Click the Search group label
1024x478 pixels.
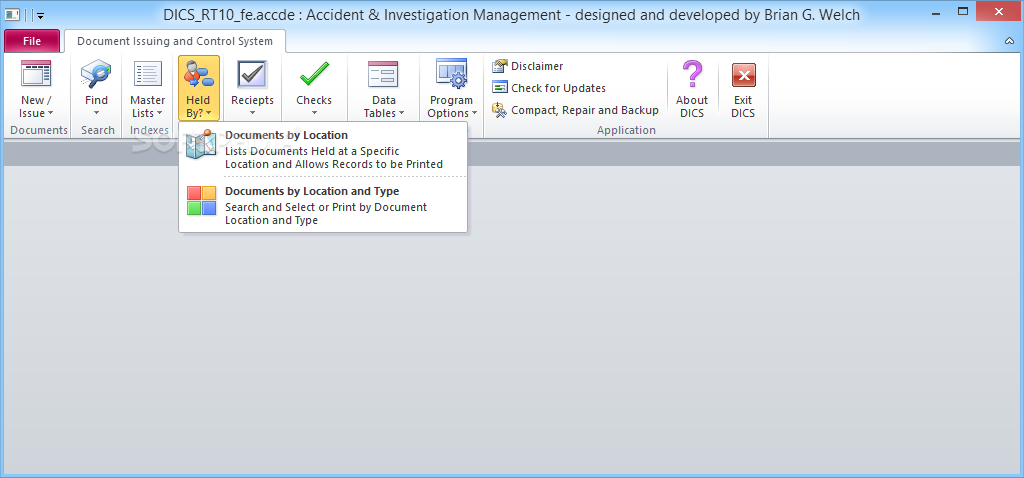tap(98, 130)
